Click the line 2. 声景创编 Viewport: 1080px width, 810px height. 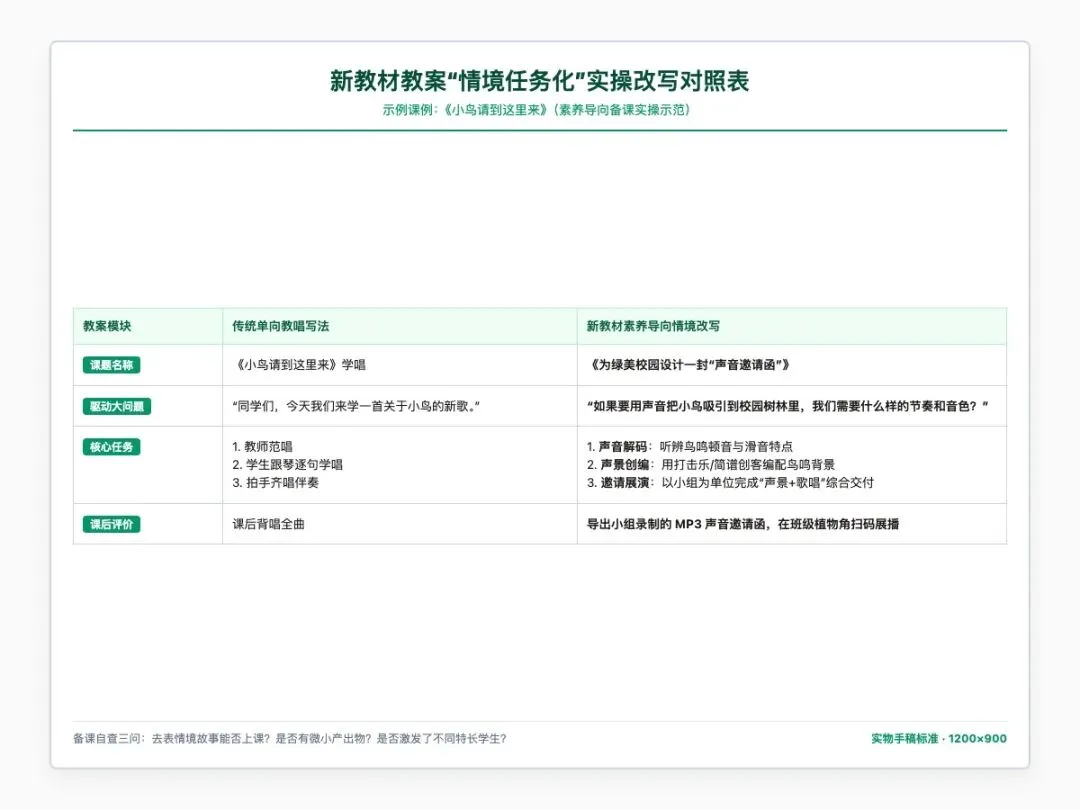[711, 464]
